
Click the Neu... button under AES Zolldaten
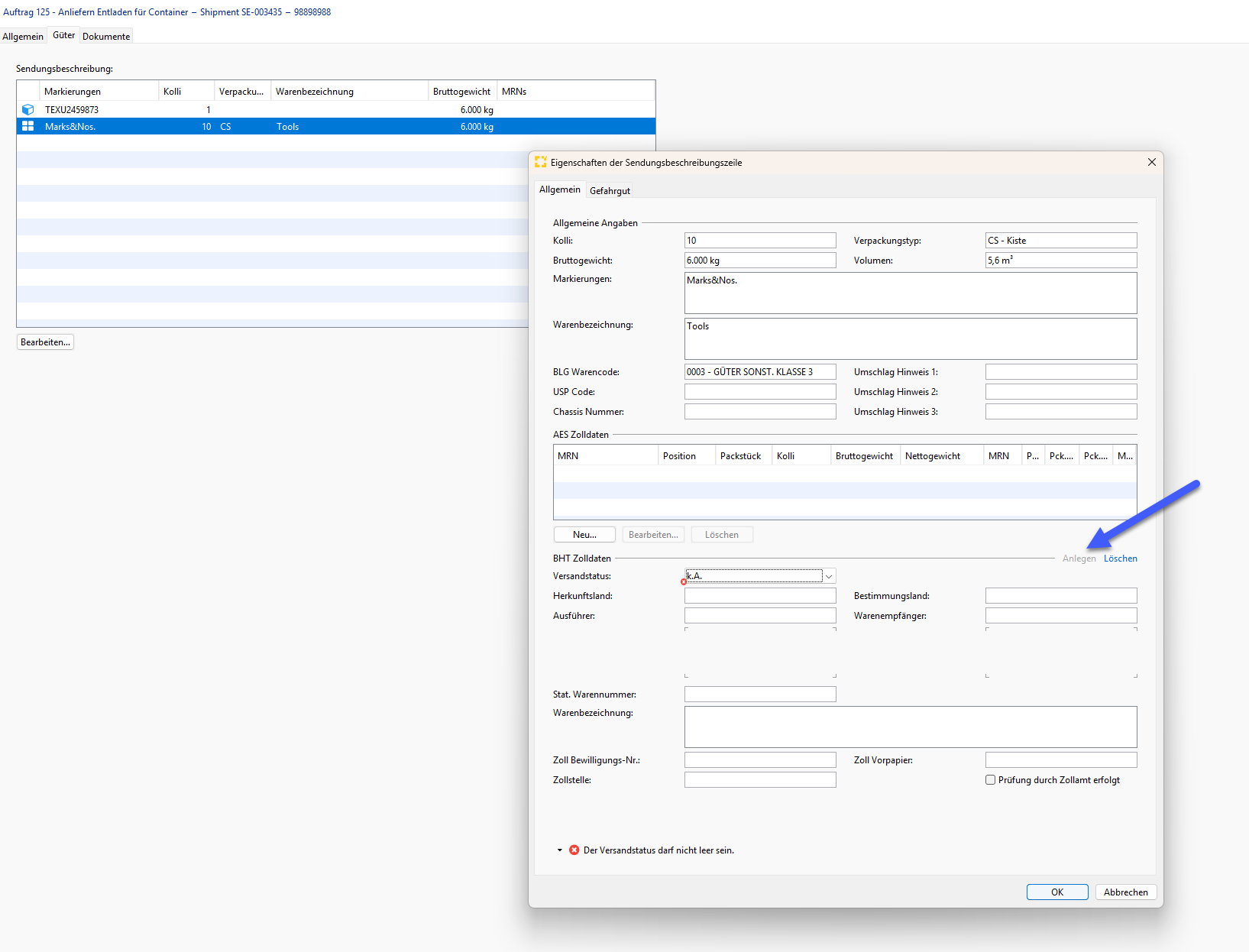[584, 535]
